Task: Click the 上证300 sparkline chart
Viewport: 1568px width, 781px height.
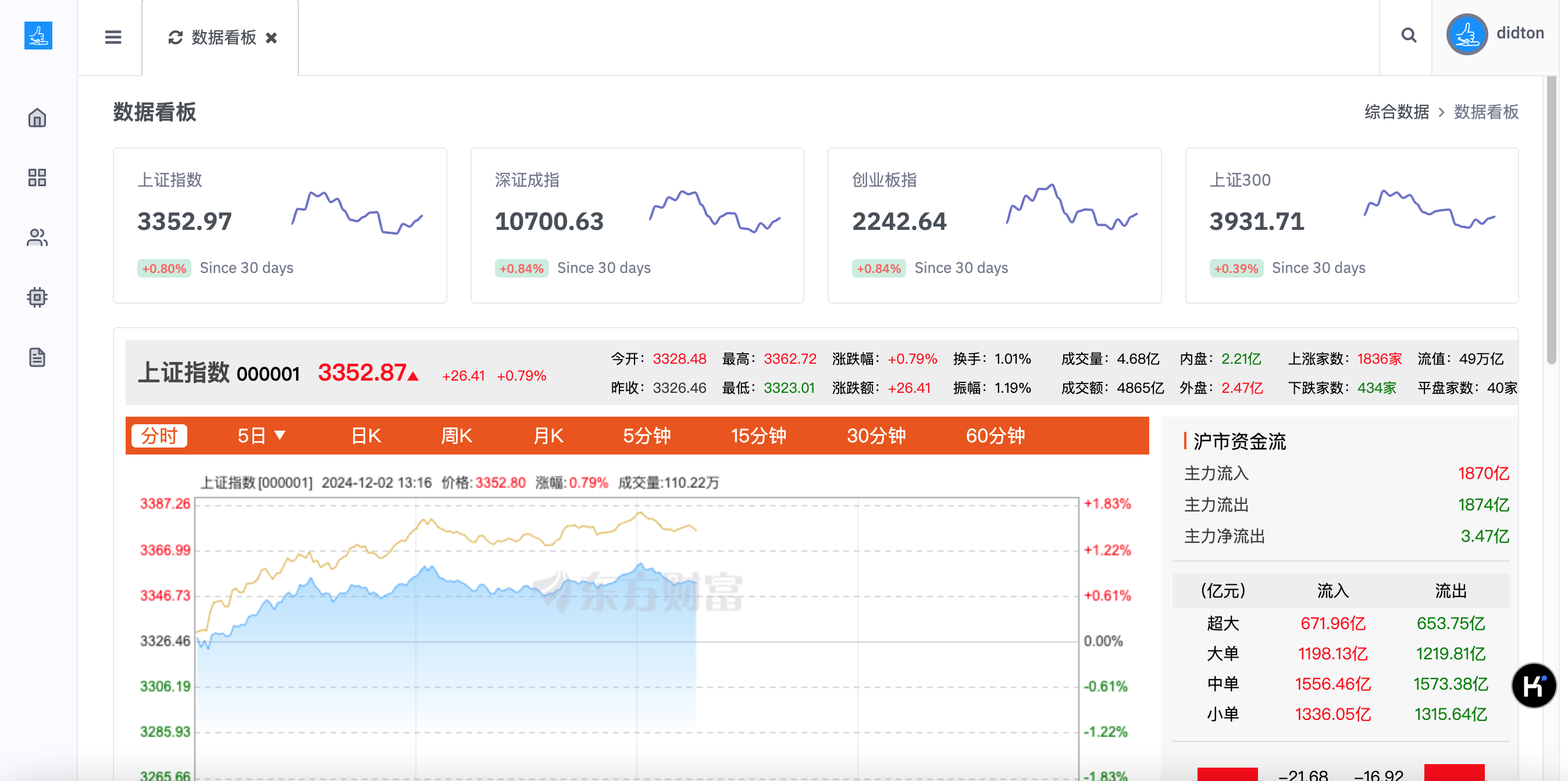Action: point(1429,209)
